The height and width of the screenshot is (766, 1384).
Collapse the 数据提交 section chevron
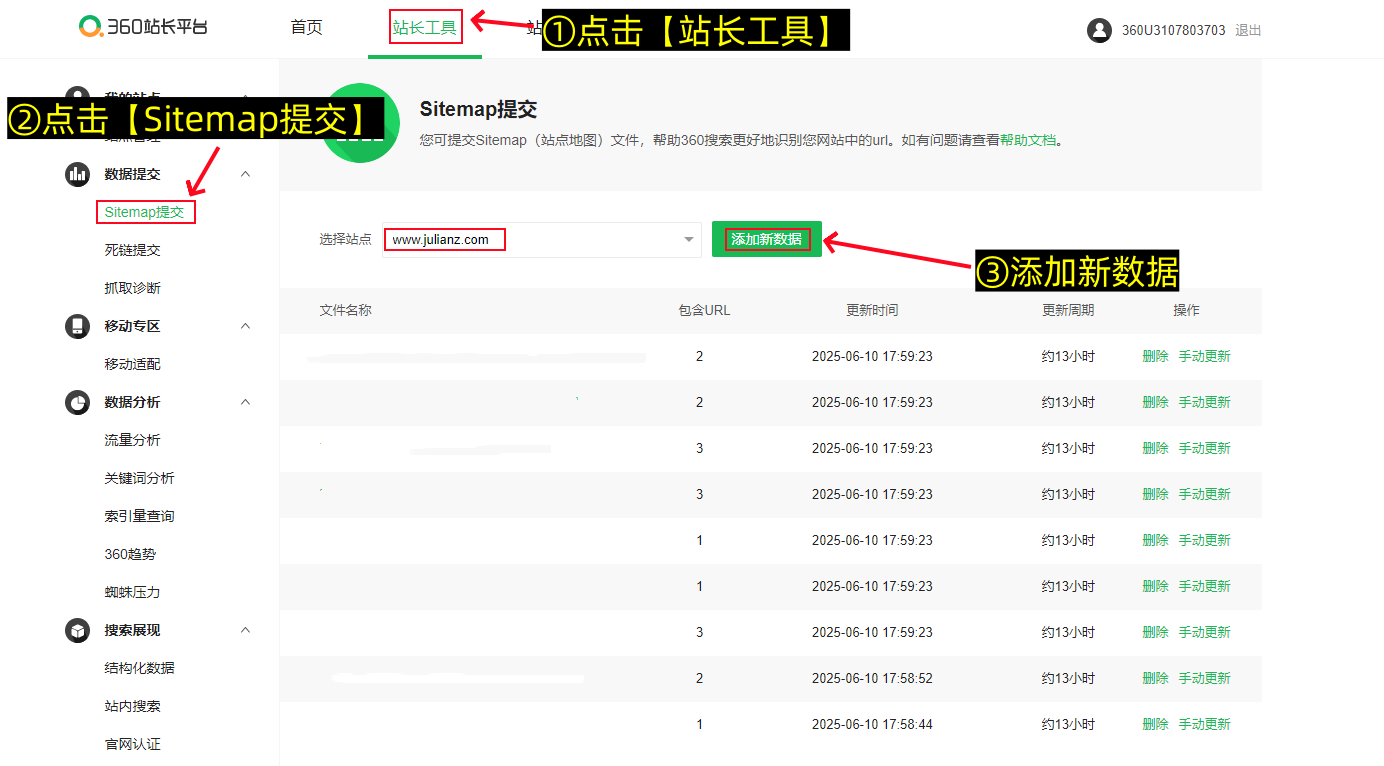[x=246, y=173]
